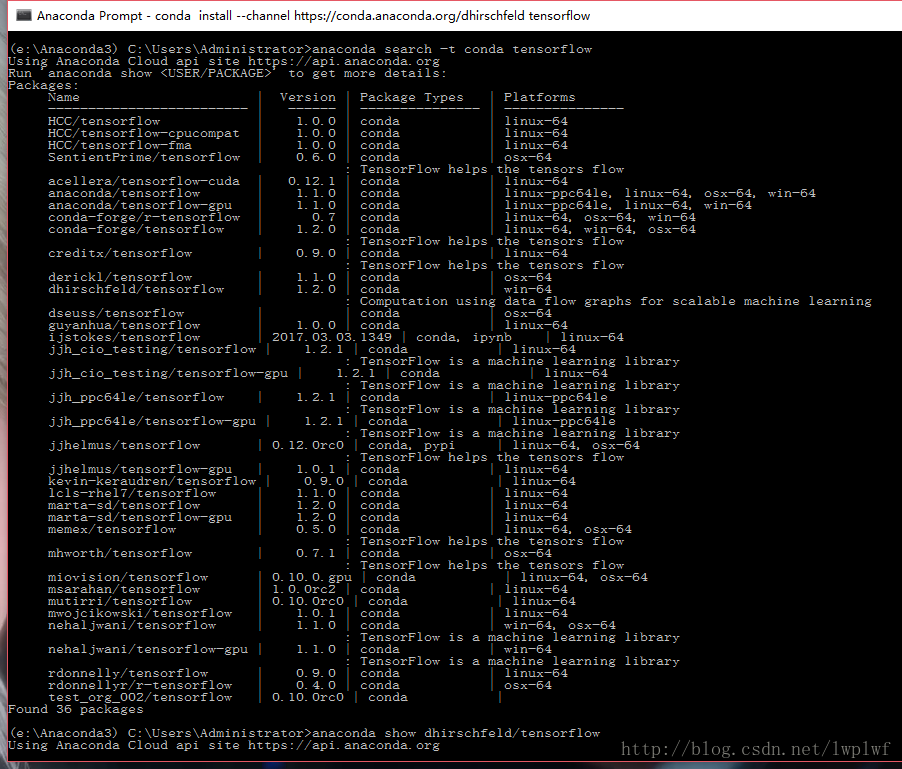The width and height of the screenshot is (902, 769).
Task: Select 'jjhelmus/tensorflow' package name
Action: 124,446
